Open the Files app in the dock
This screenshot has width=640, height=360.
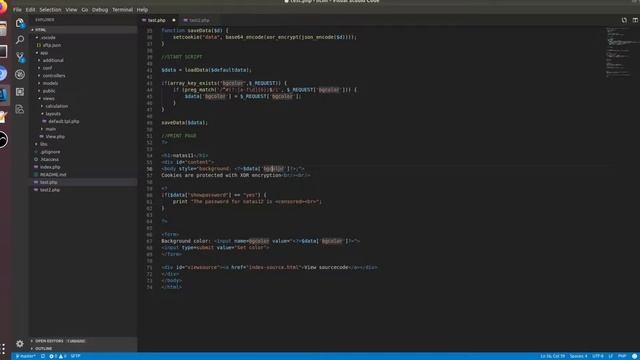(3, 29)
